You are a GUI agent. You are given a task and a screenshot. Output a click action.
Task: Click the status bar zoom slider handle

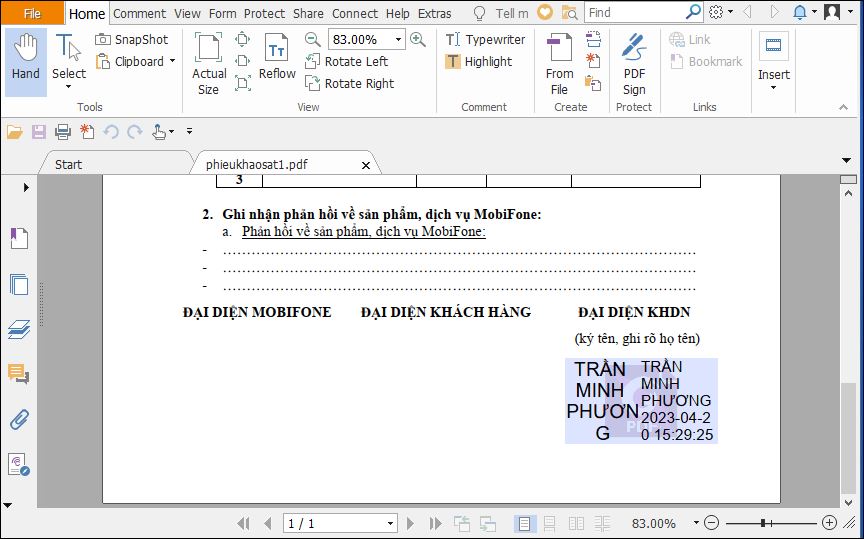pos(764,522)
